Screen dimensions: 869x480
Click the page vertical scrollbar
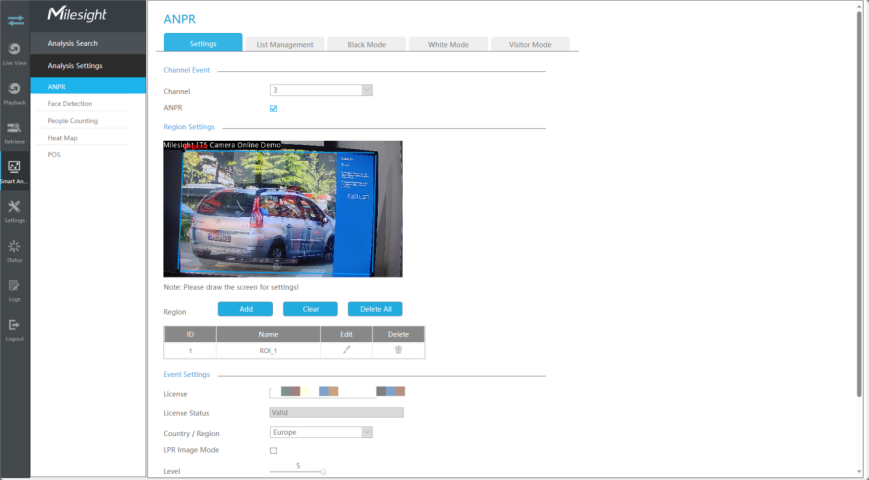click(860, 203)
